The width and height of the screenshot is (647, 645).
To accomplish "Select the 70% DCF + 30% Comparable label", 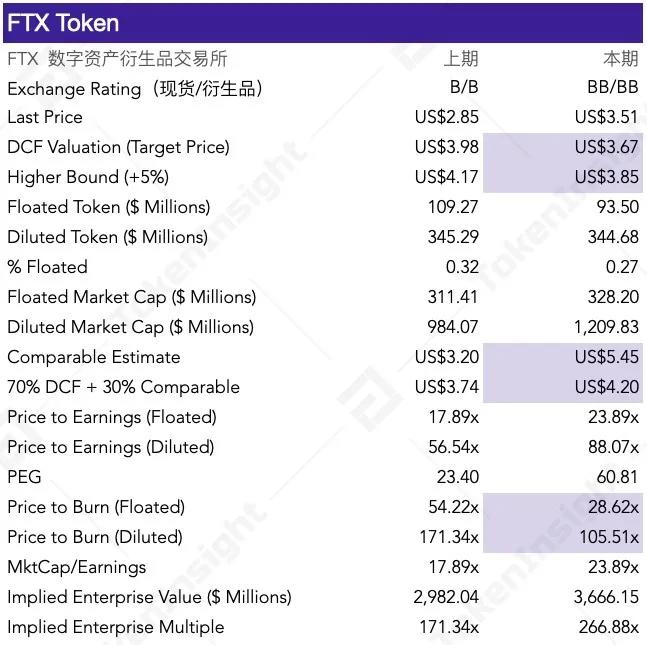I will click(x=124, y=387).
